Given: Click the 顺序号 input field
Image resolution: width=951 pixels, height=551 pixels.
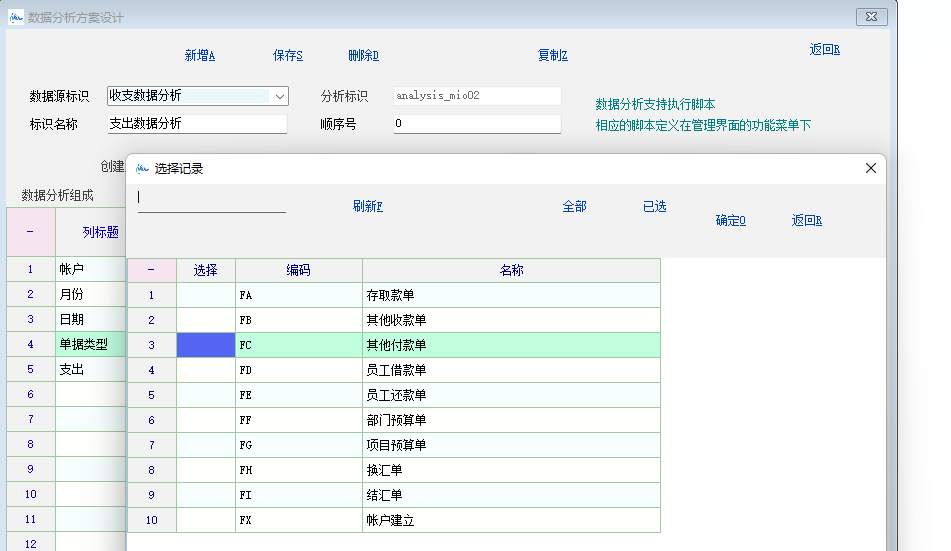Looking at the screenshot, I should [x=477, y=124].
